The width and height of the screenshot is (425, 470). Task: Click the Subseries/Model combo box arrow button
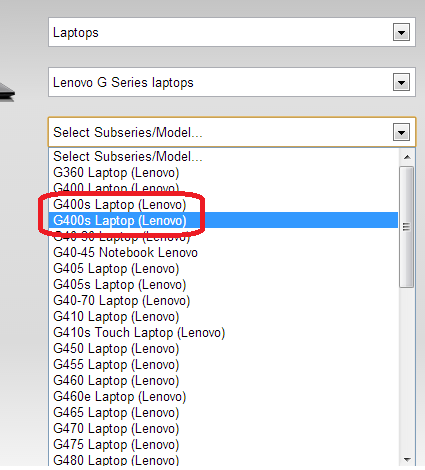click(401, 132)
